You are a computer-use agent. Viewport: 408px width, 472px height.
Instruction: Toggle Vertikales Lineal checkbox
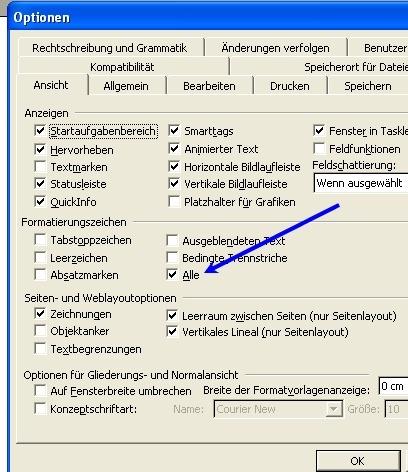(x=172, y=332)
